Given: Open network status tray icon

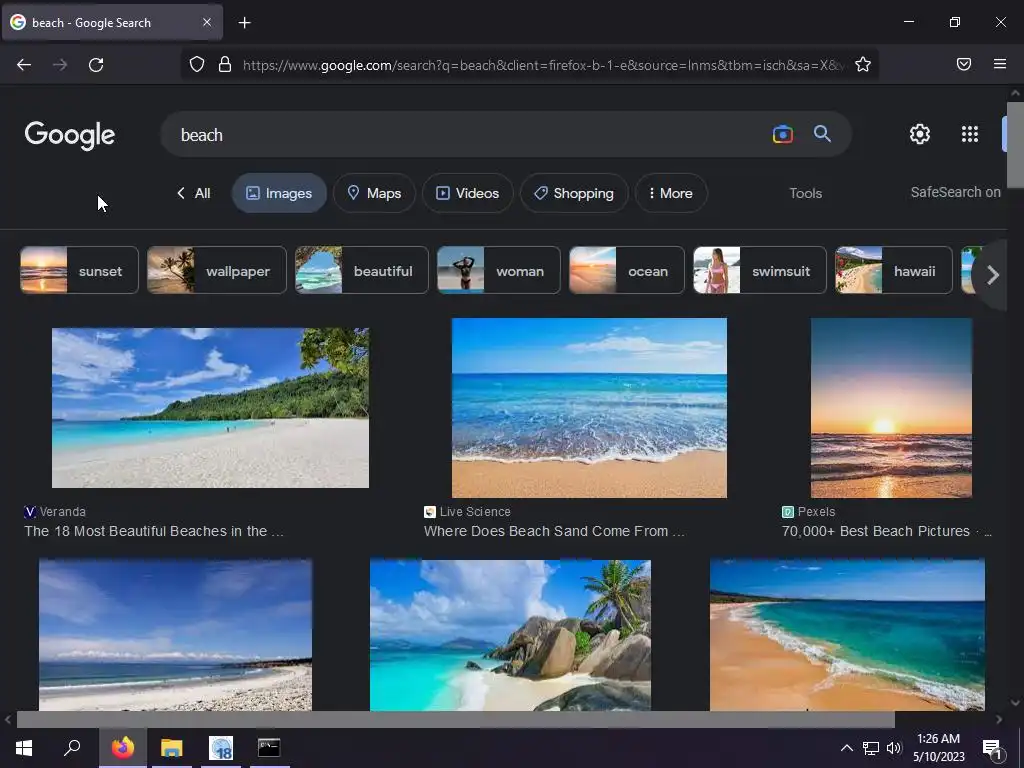Looking at the screenshot, I should click(x=871, y=748).
